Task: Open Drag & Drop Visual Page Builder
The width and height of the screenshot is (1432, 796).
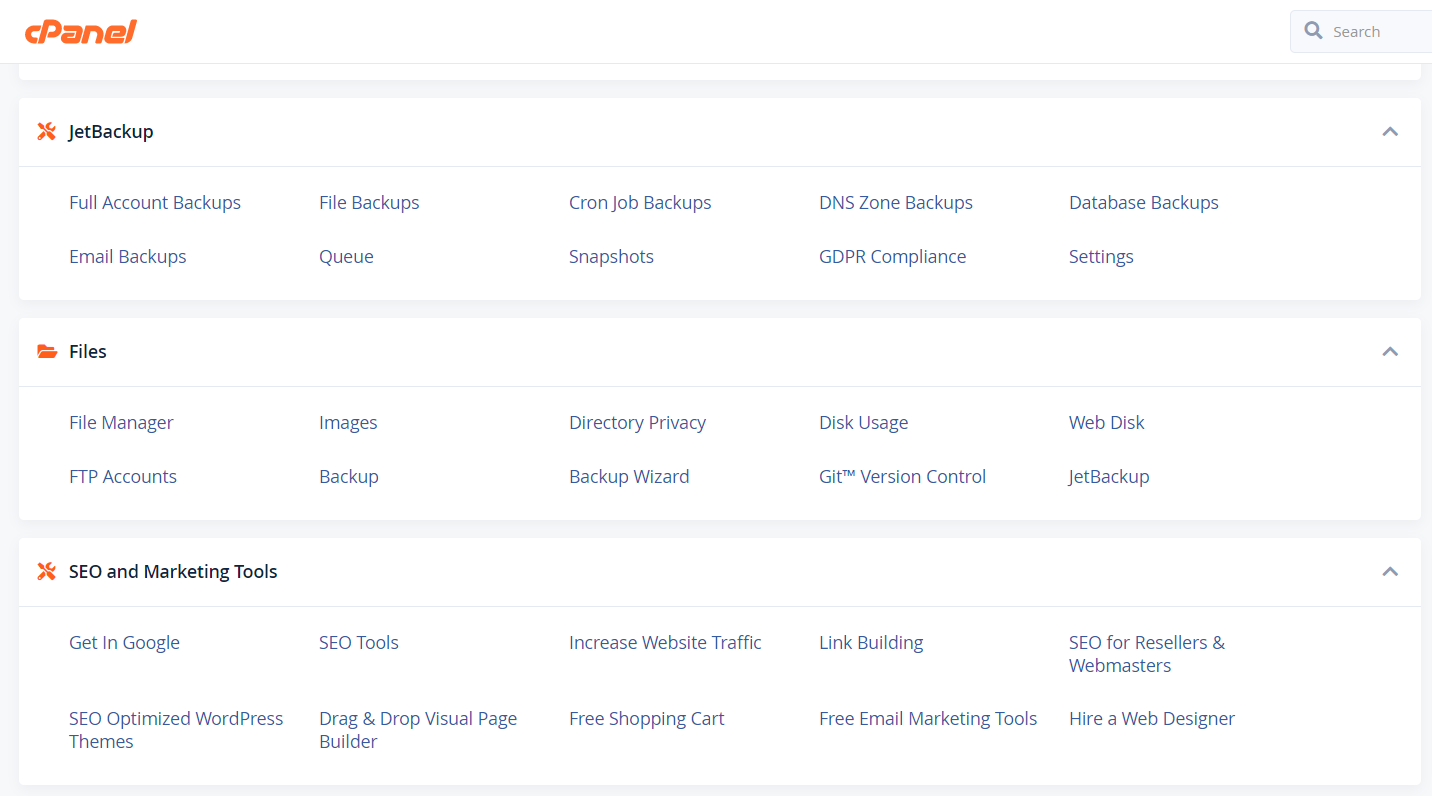Action: (x=418, y=730)
